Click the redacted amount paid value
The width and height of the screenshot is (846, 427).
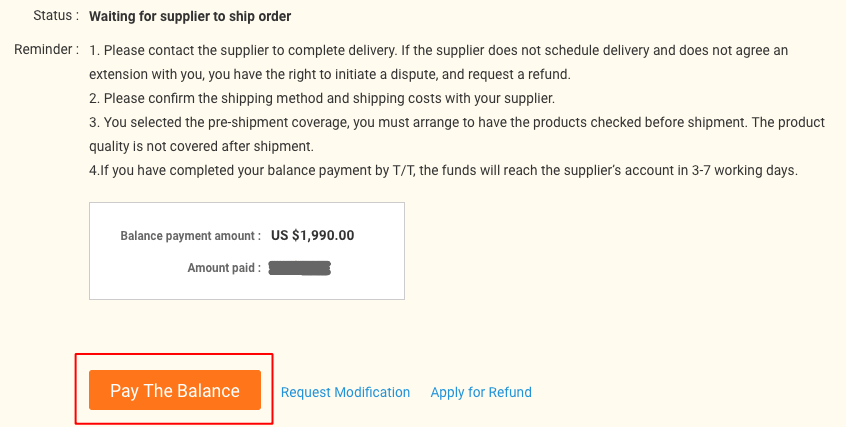[x=299, y=268]
